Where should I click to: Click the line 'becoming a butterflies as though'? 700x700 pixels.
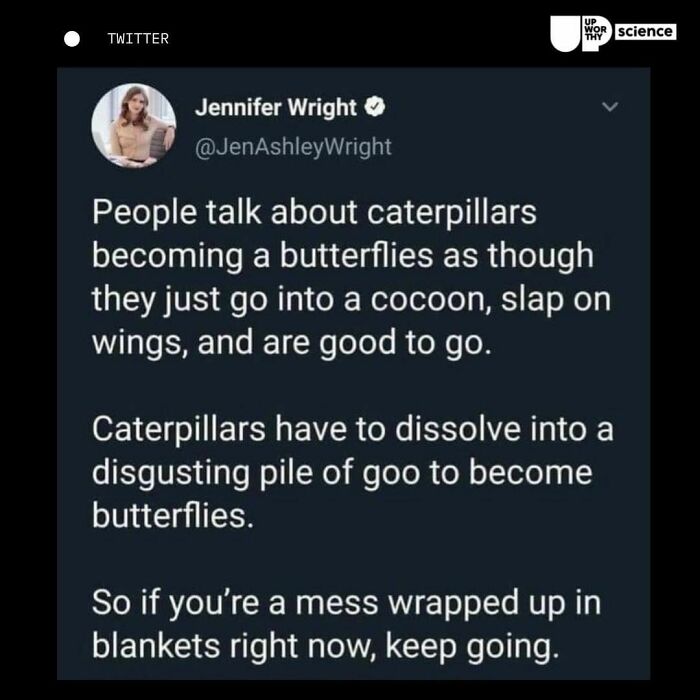343,256
